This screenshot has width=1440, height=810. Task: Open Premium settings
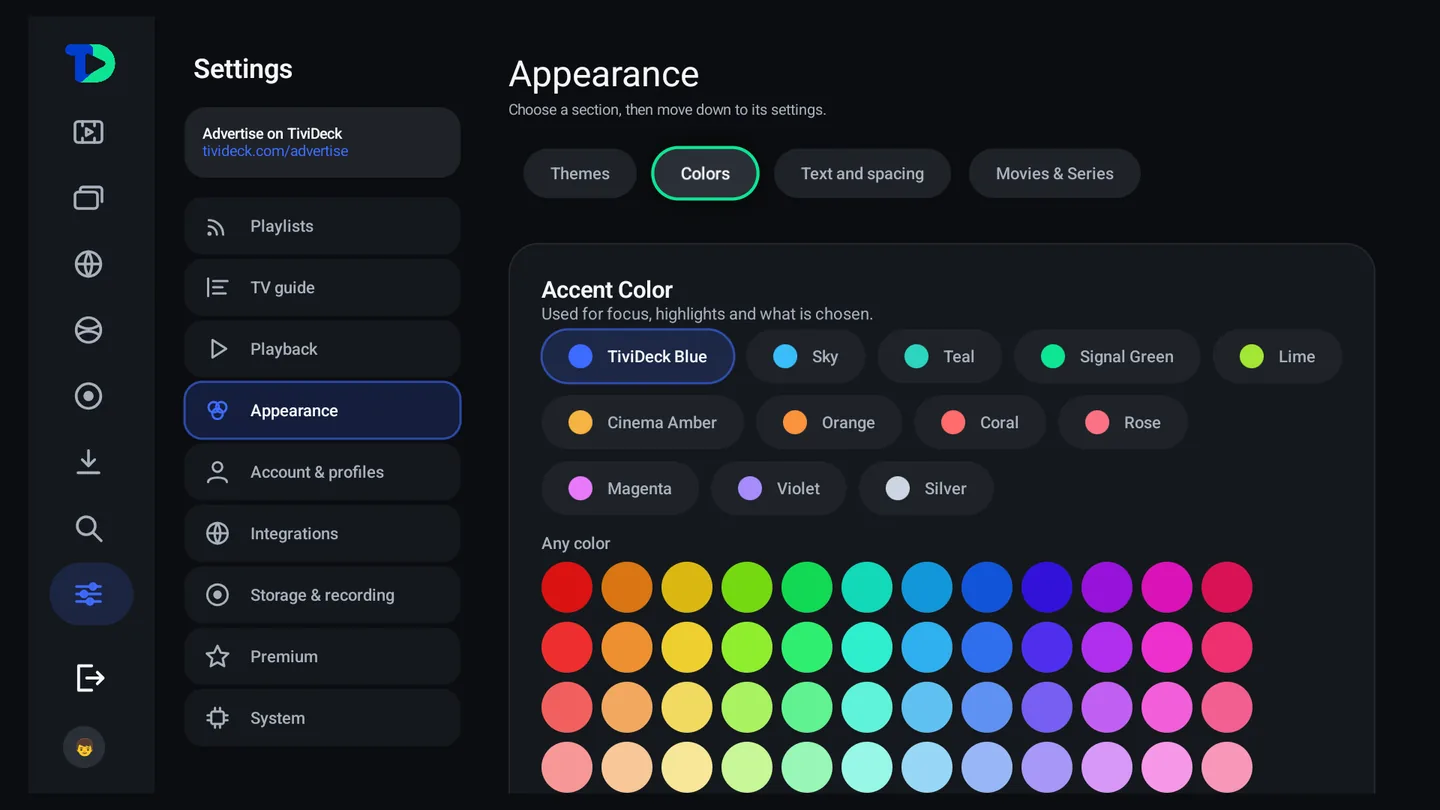click(322, 656)
